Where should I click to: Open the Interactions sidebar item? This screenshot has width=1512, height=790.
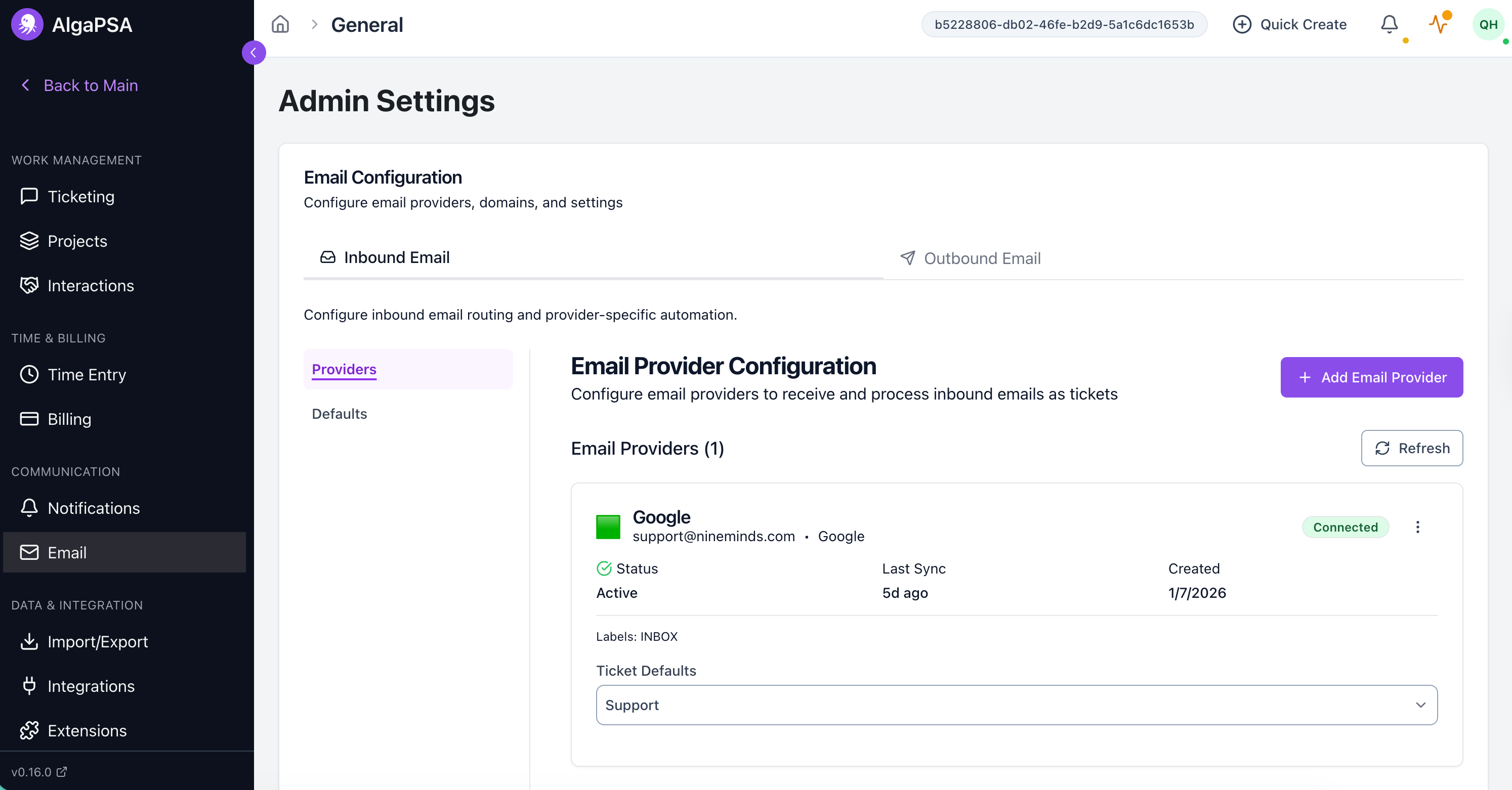pos(91,286)
